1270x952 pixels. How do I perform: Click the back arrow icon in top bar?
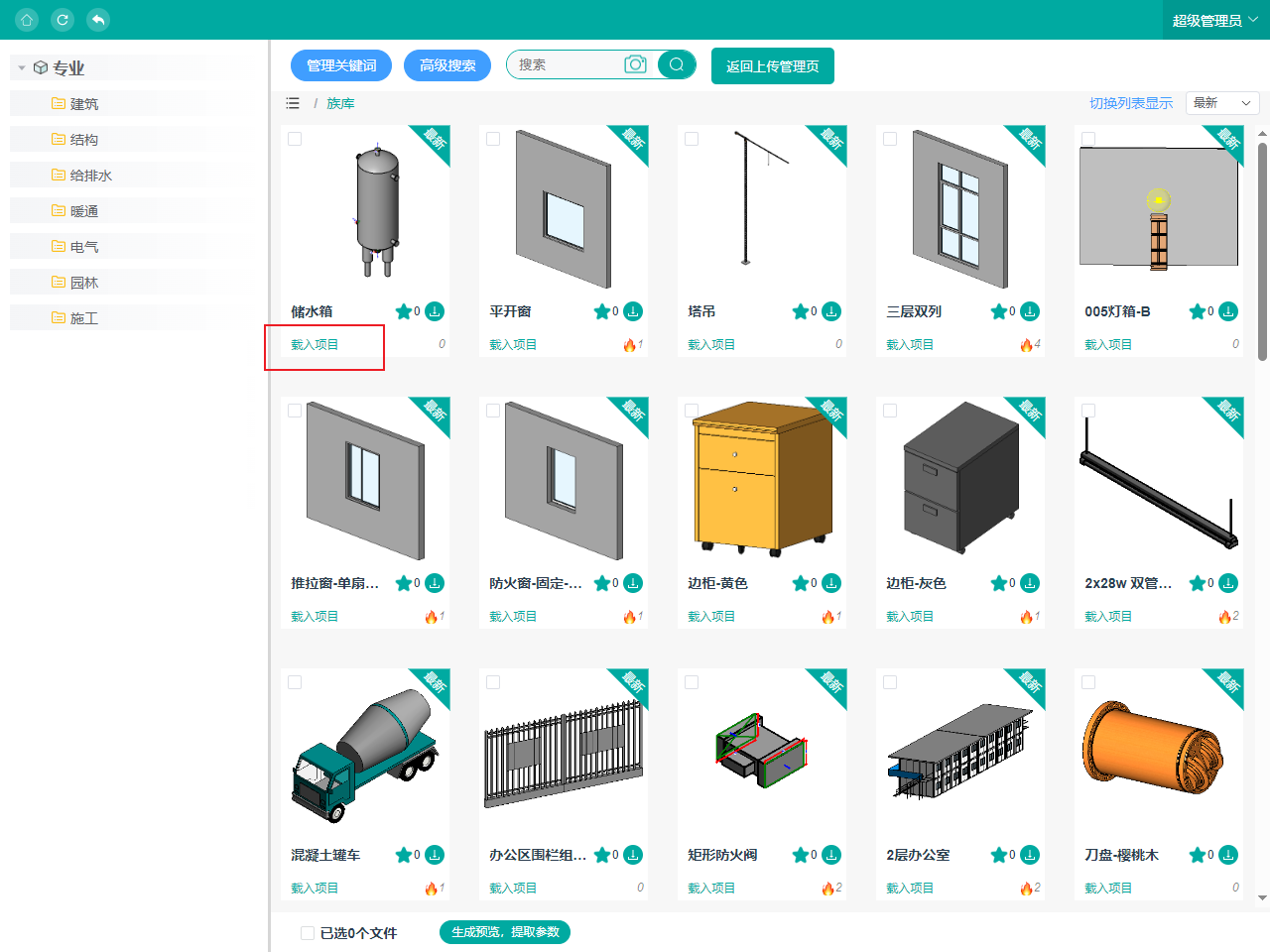(97, 20)
